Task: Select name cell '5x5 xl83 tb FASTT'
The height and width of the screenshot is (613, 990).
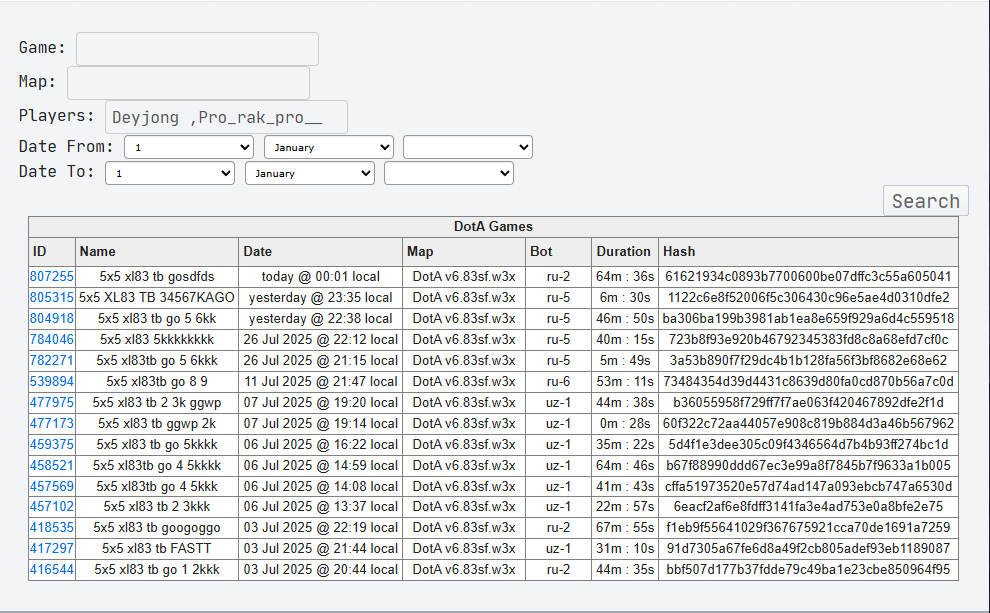Action: 157,548
